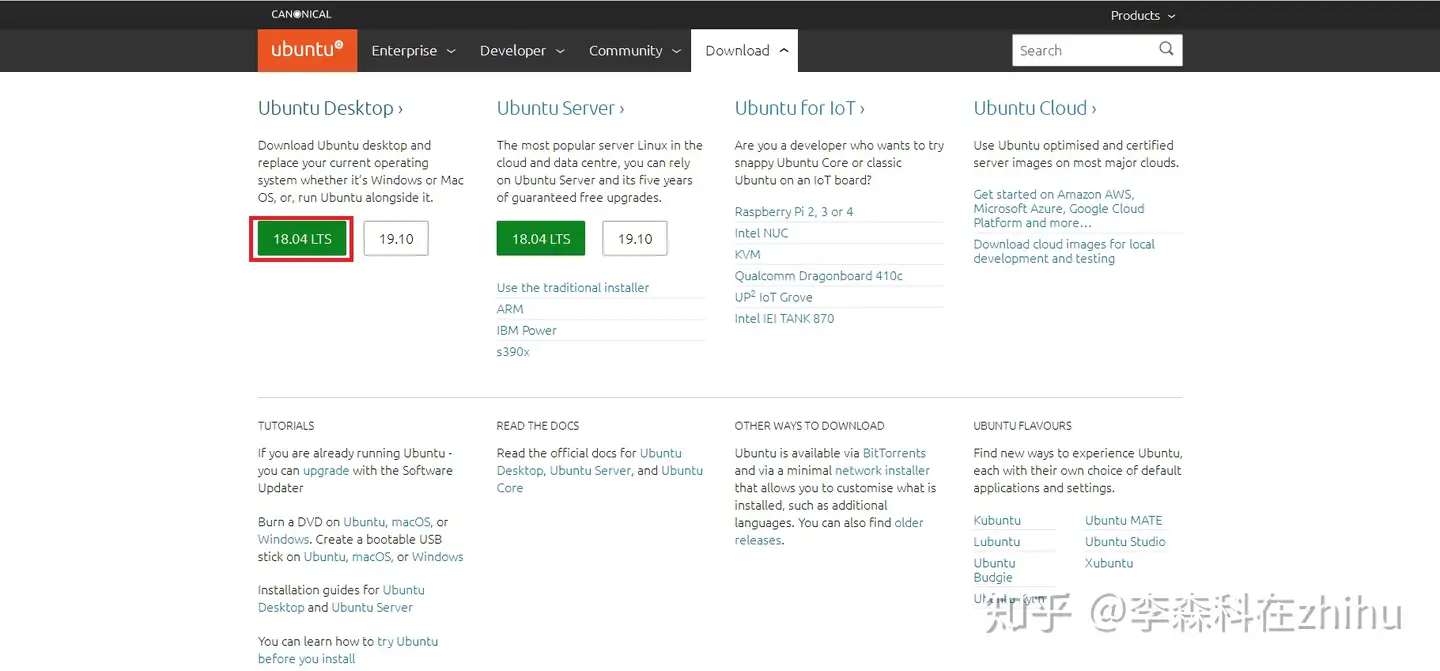The image size is (1440, 671).
Task: Open the Ubuntu Desktop heading link
Action: pyautogui.click(x=330, y=108)
